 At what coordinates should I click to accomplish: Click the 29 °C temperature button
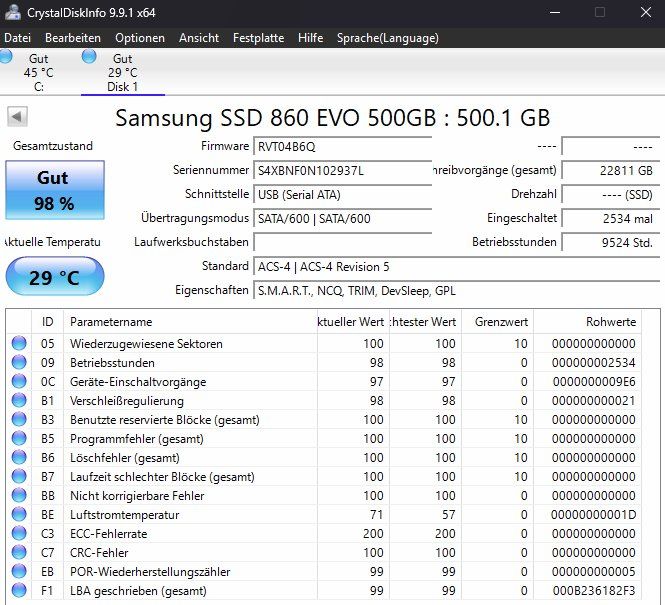coord(55,276)
